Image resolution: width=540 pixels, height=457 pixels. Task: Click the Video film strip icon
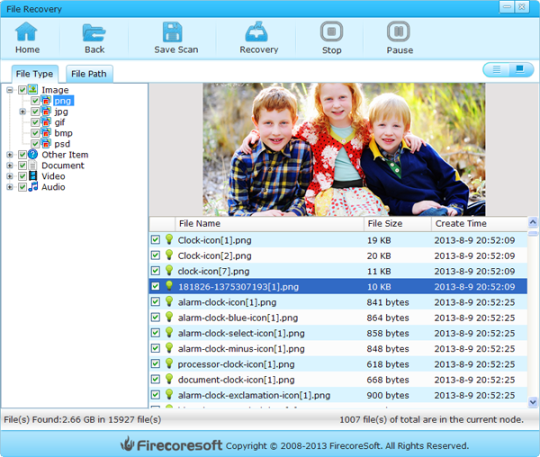pos(33,176)
